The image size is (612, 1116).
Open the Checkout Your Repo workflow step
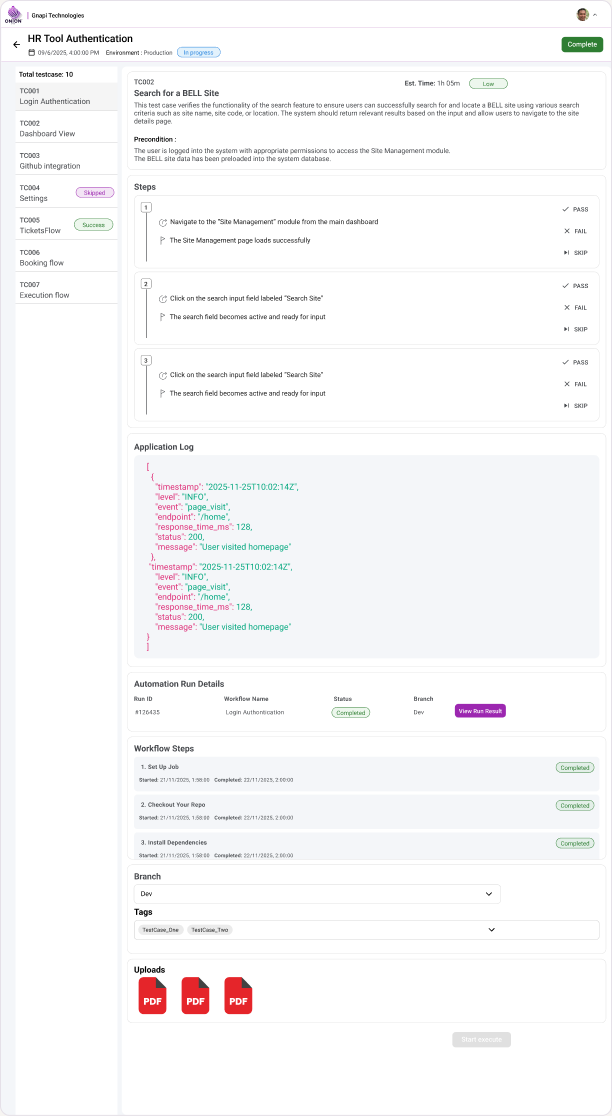pyautogui.click(x=366, y=811)
